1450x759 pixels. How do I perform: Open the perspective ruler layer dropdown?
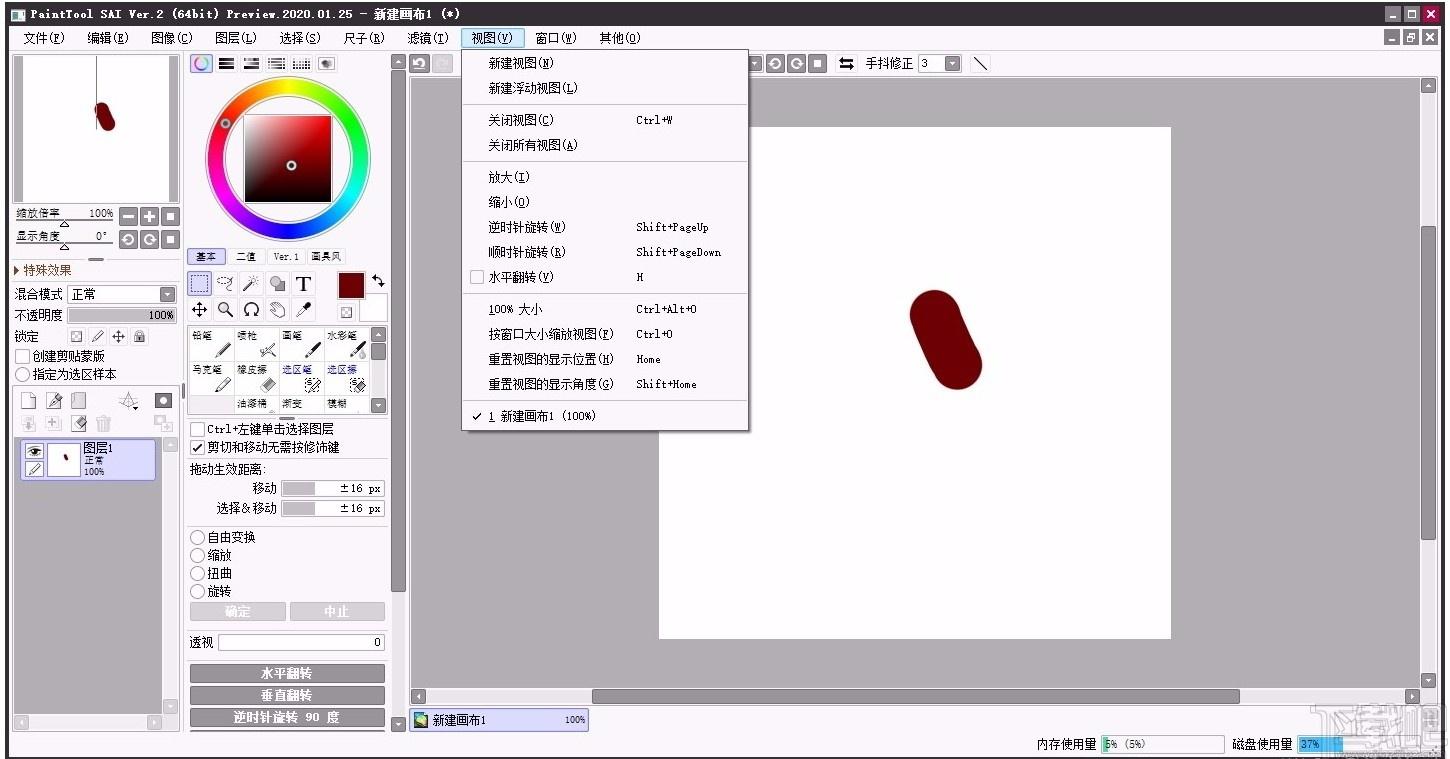(x=129, y=401)
